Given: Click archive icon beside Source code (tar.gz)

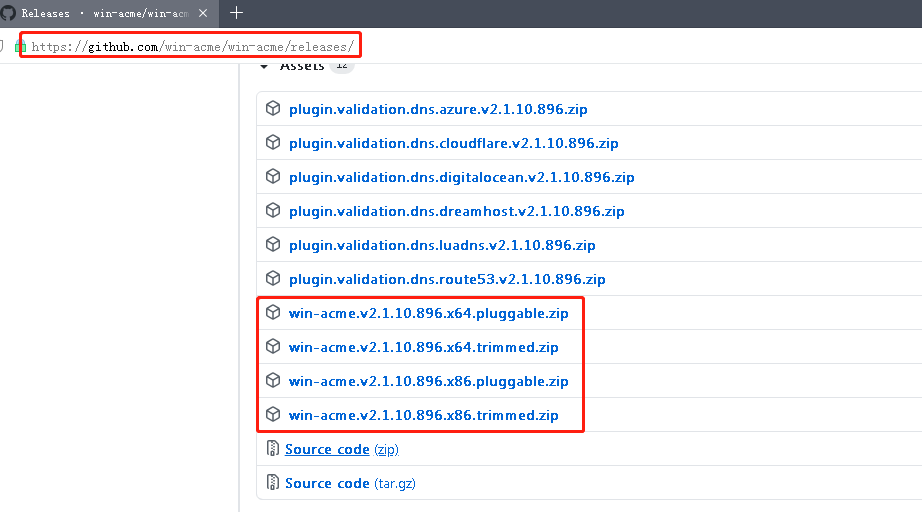Looking at the screenshot, I should (x=273, y=483).
